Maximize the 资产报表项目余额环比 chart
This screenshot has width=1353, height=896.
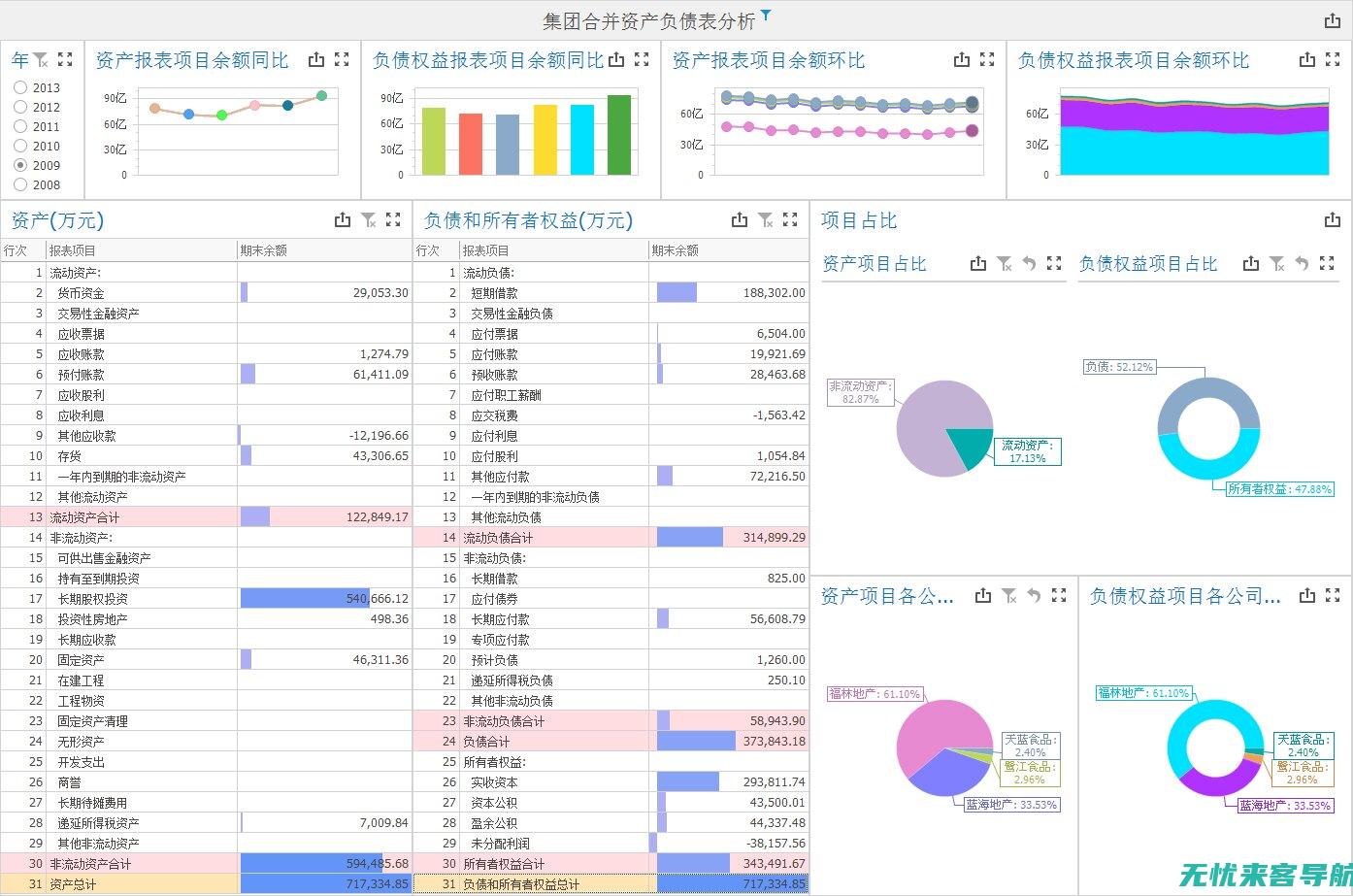click(x=987, y=59)
